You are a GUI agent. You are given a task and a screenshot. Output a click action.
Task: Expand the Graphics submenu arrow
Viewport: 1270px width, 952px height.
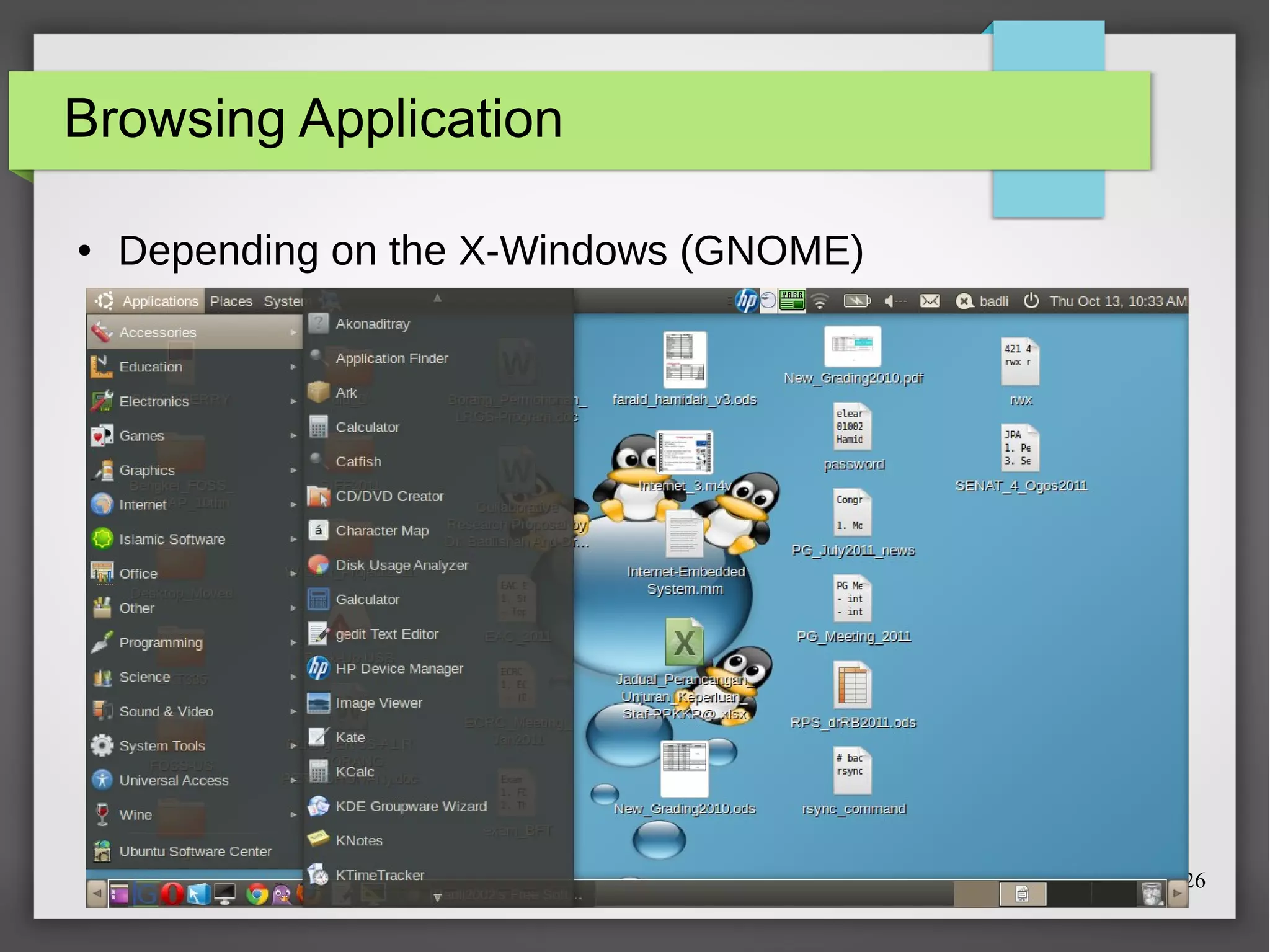coord(293,470)
